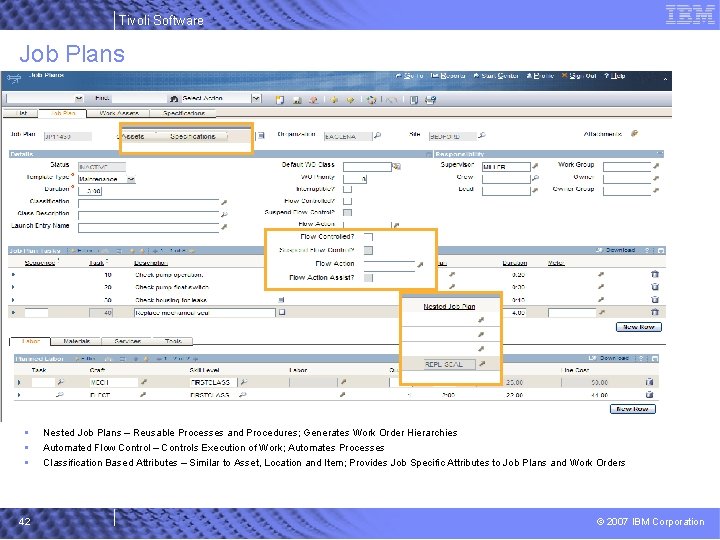Click the Supervisor input field
The image size is (720, 540).
click(506, 167)
